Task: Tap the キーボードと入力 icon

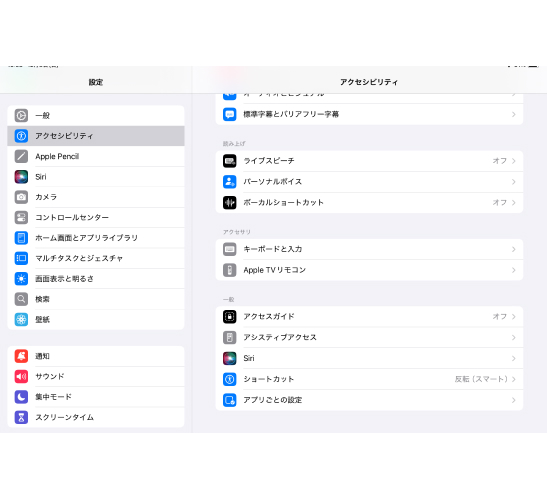Action: point(230,249)
